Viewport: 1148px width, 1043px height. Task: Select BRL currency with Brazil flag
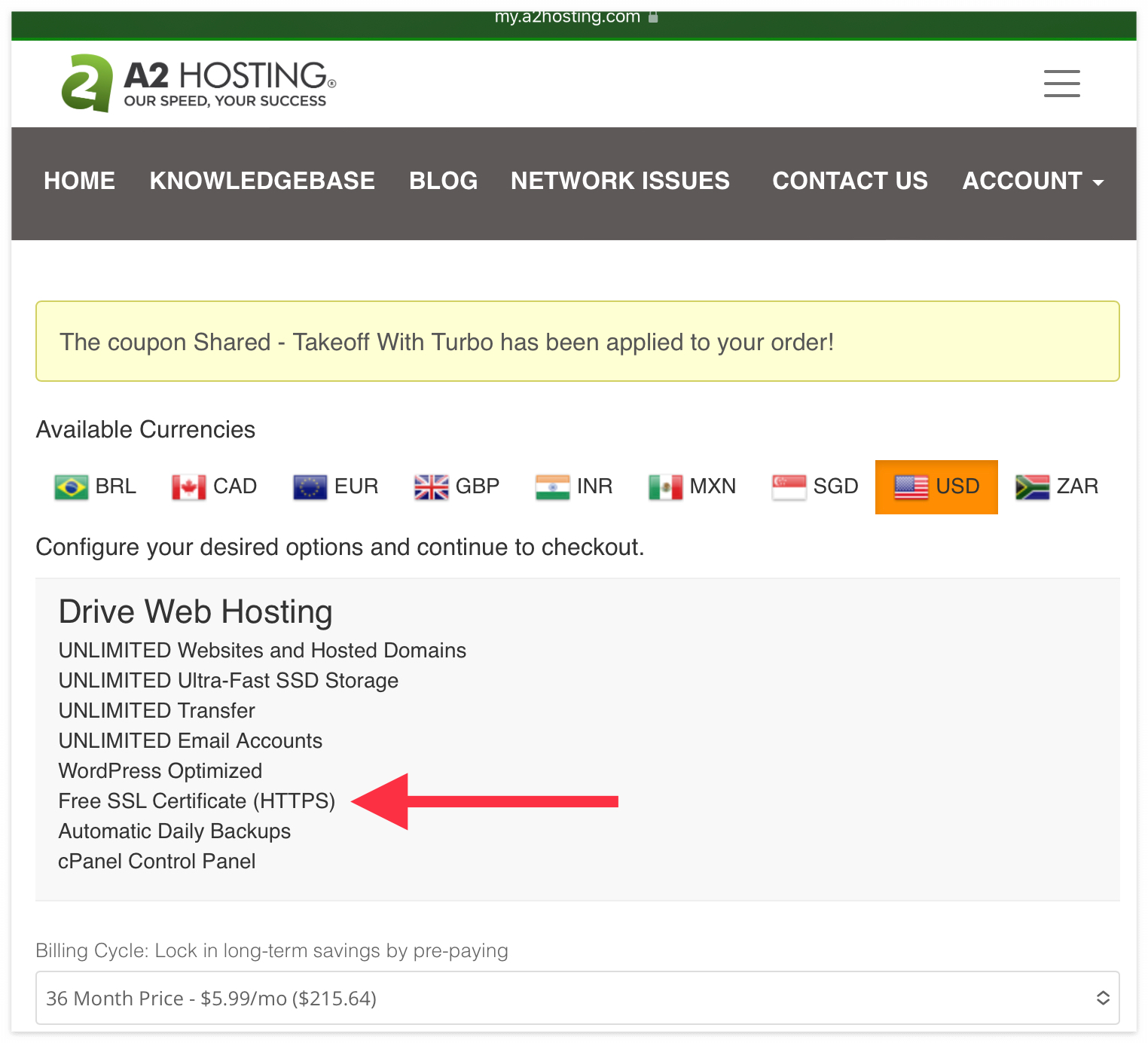click(x=96, y=486)
